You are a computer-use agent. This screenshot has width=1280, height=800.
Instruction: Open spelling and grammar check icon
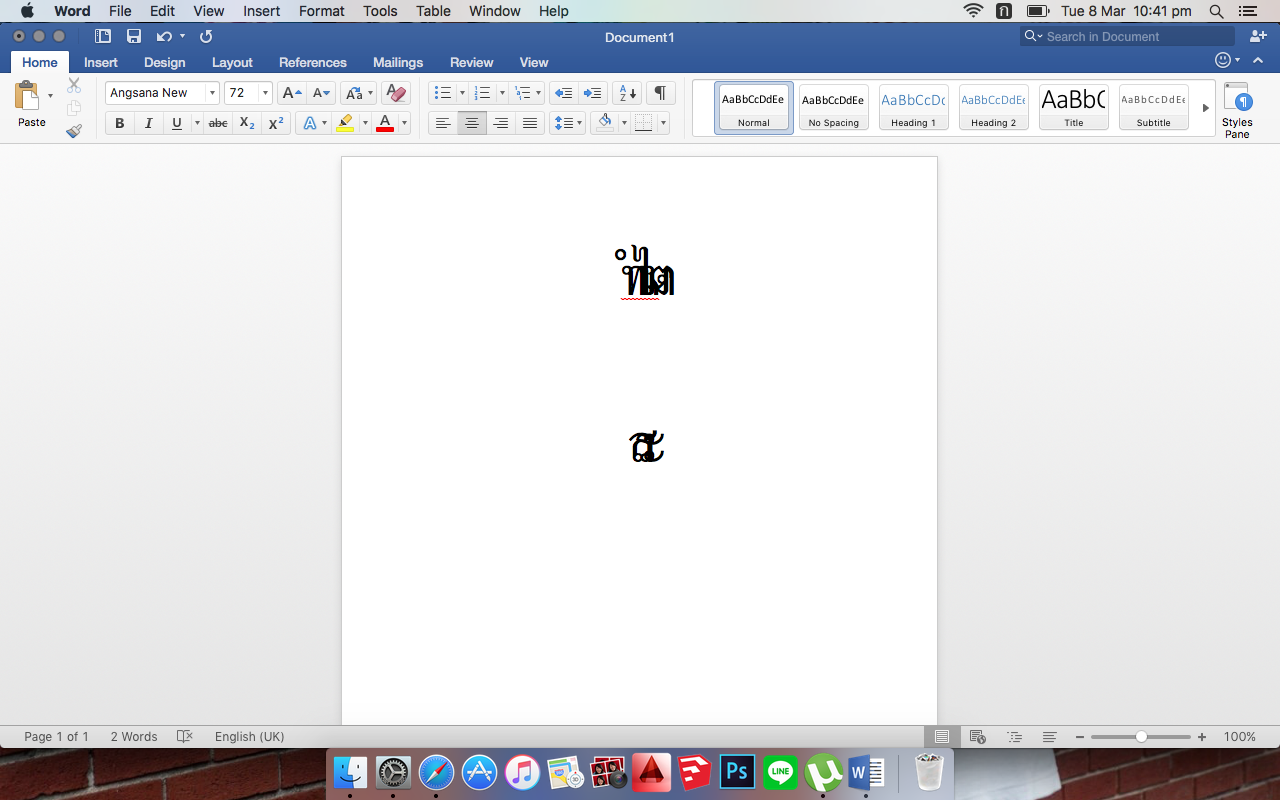tap(184, 737)
